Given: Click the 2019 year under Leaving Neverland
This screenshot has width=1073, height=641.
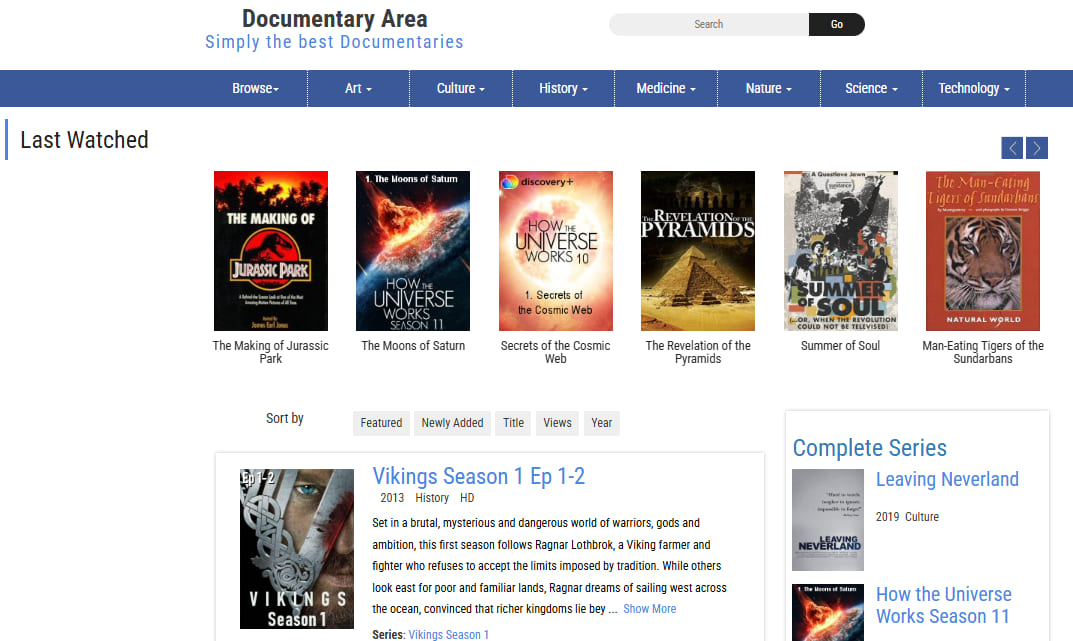Looking at the screenshot, I should pyautogui.click(x=888, y=516).
